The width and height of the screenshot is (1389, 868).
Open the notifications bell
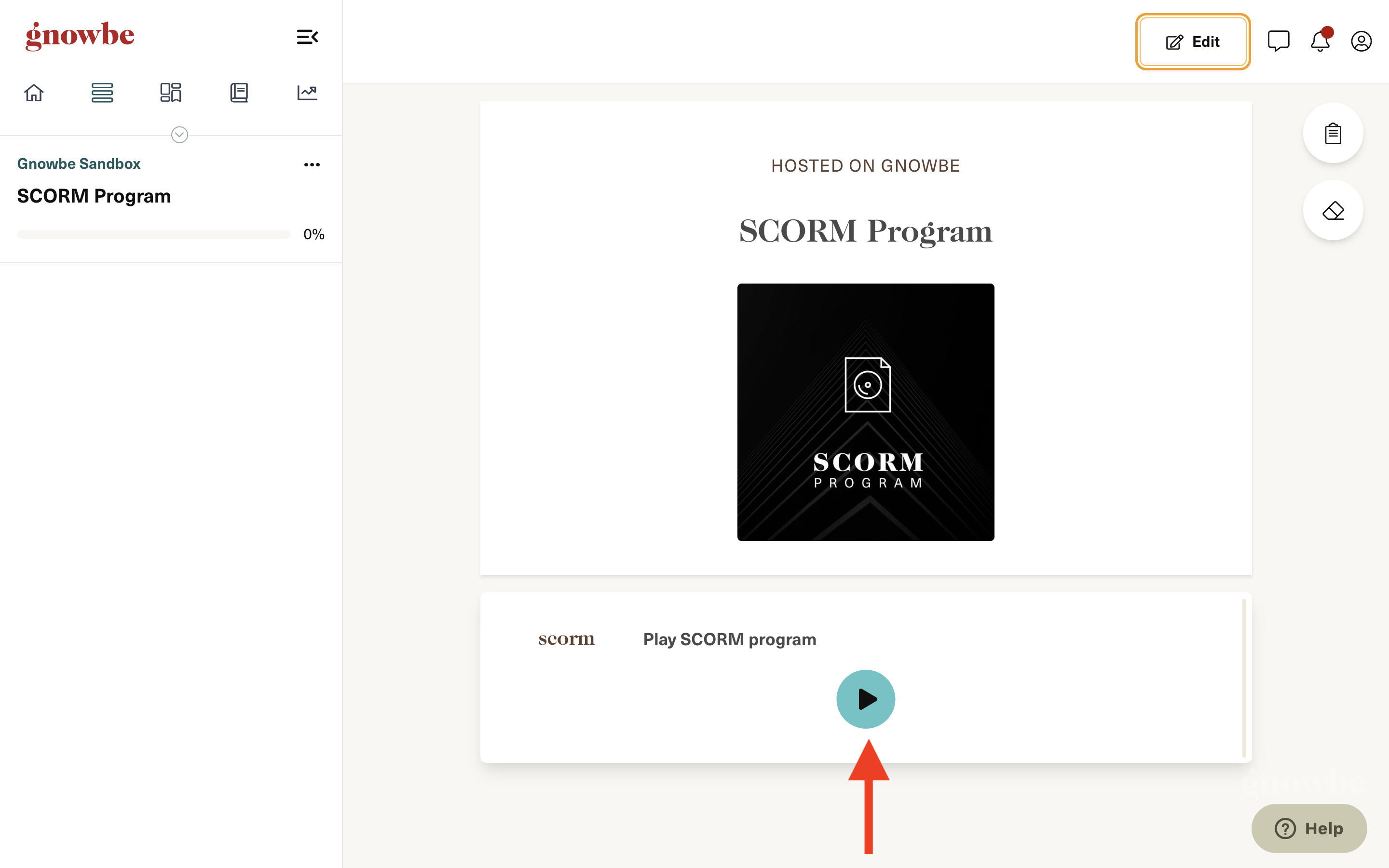(x=1320, y=41)
